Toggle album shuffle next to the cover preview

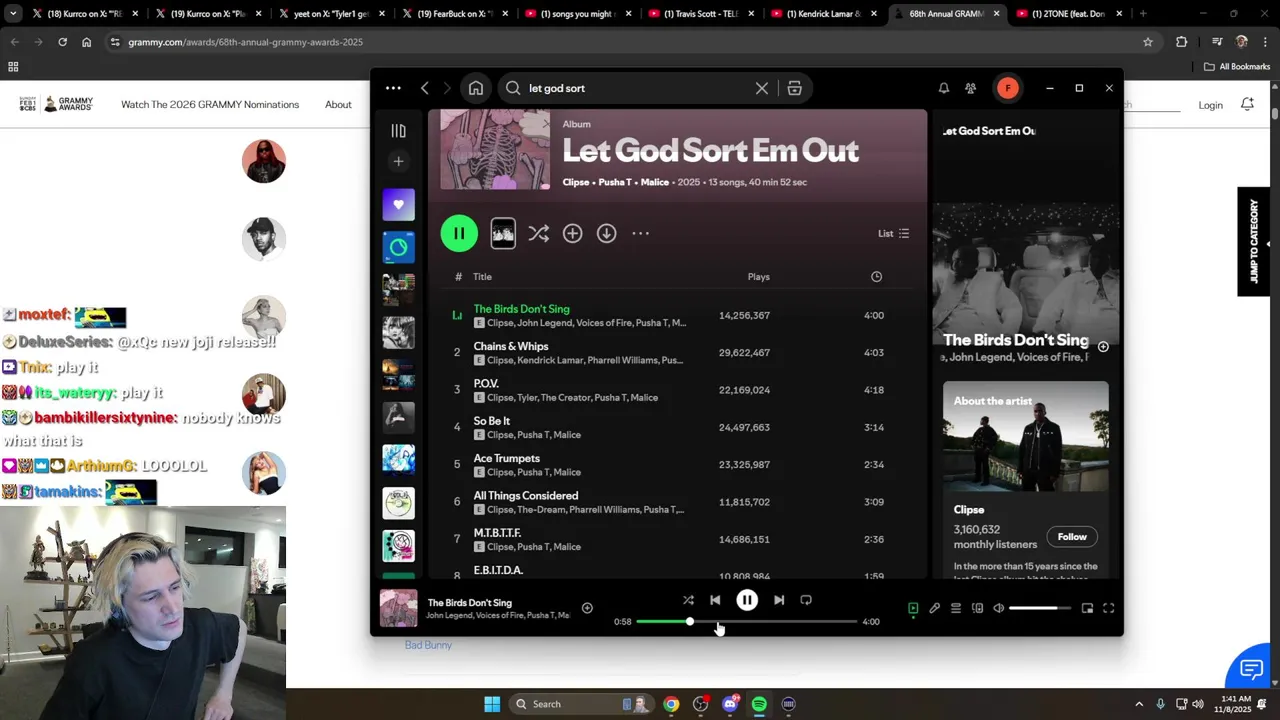coord(538,233)
